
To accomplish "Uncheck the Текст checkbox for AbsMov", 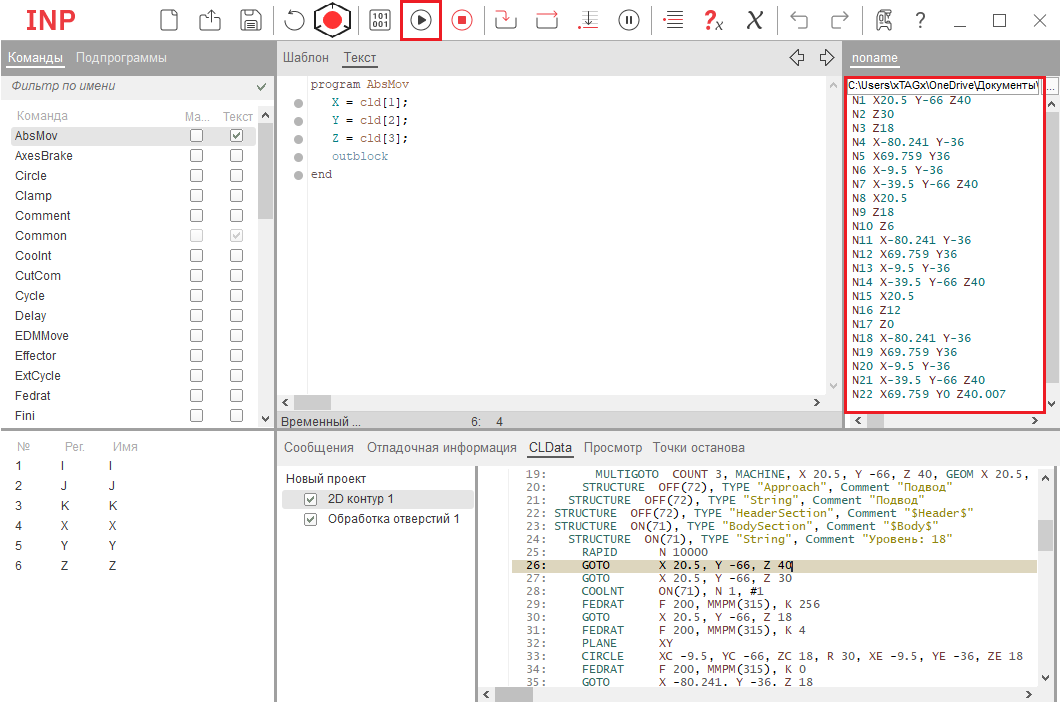I will coord(236,136).
